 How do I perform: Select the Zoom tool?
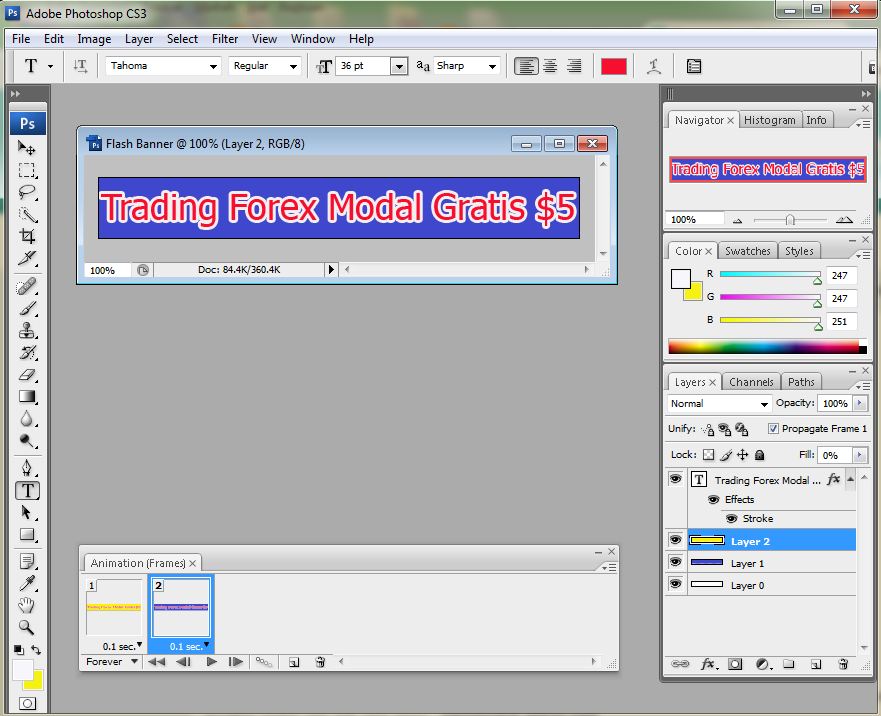26,627
